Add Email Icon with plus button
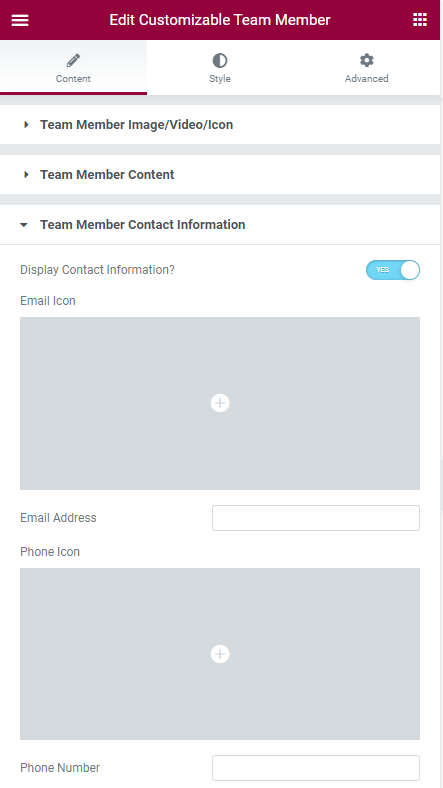 coord(220,403)
